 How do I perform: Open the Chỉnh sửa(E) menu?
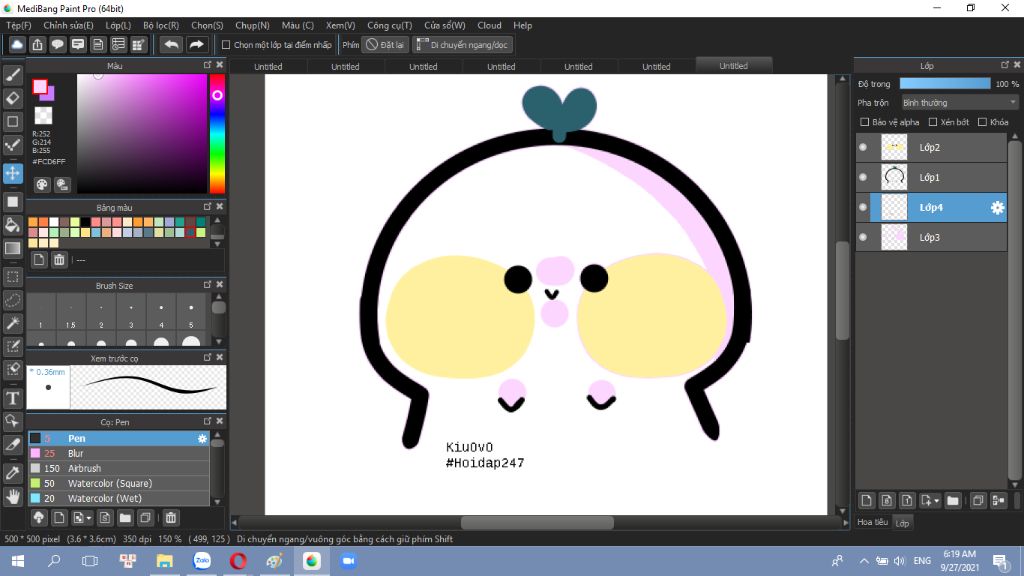(x=69, y=25)
